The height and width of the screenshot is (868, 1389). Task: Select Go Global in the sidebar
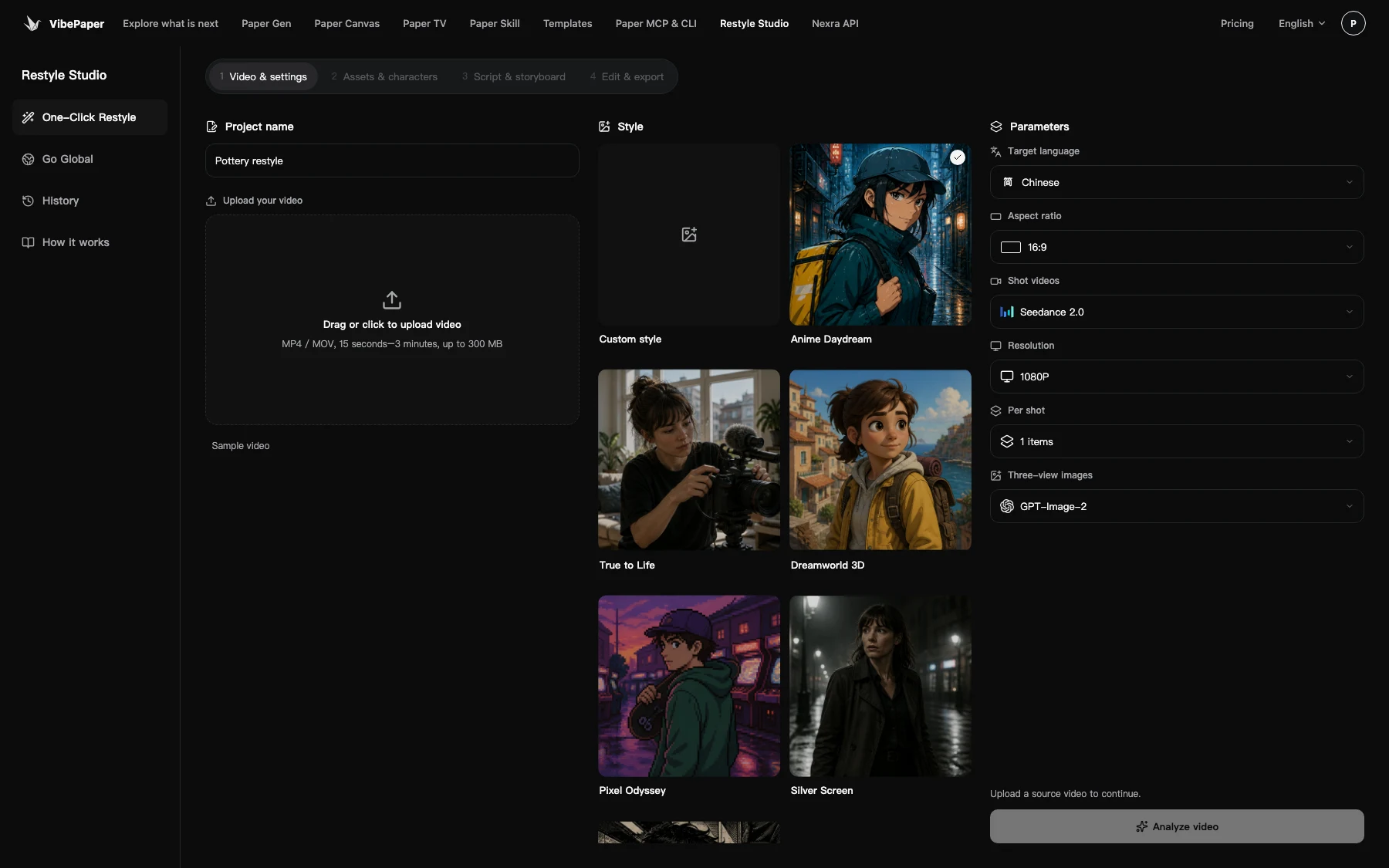pyautogui.click(x=90, y=159)
